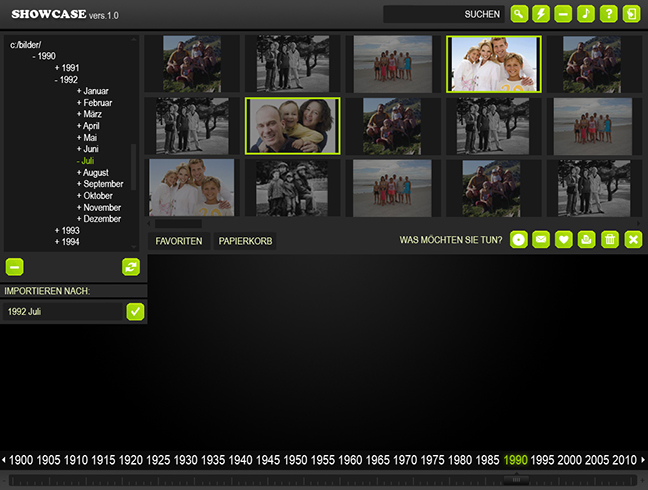Toggle selection of the family-in-white photo
648x490 pixels.
click(494, 64)
